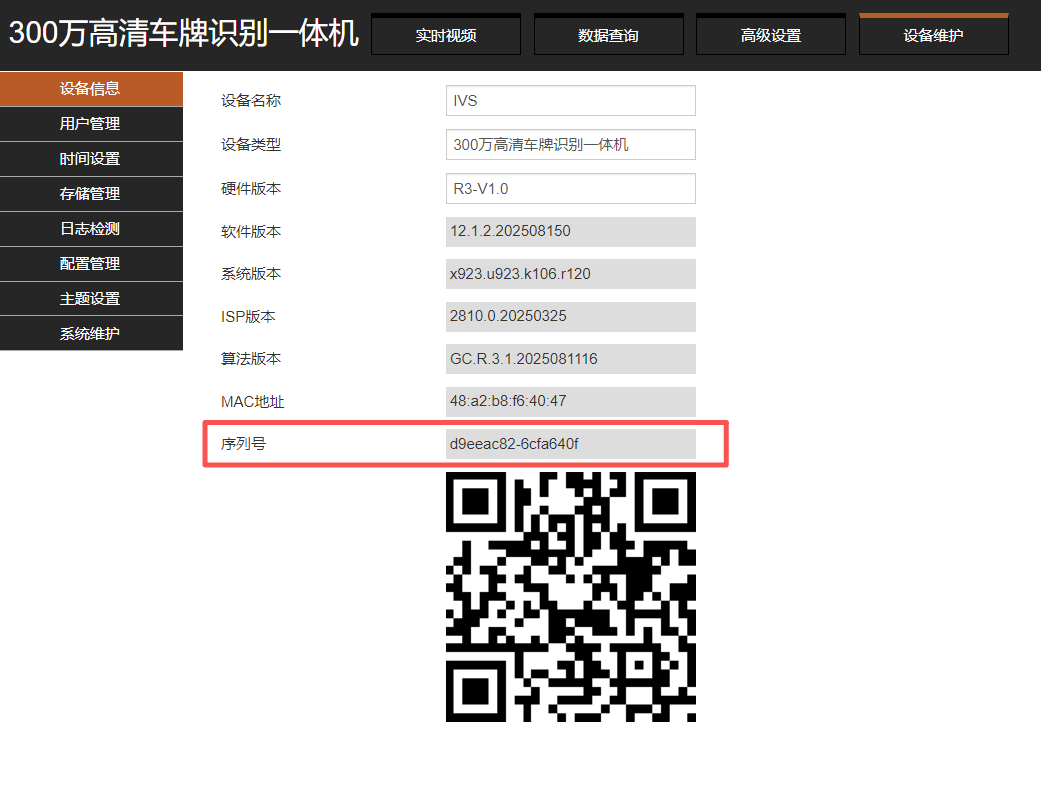The height and width of the screenshot is (785, 1041).
Task: Click the 软件版本 value field
Action: (x=570, y=231)
